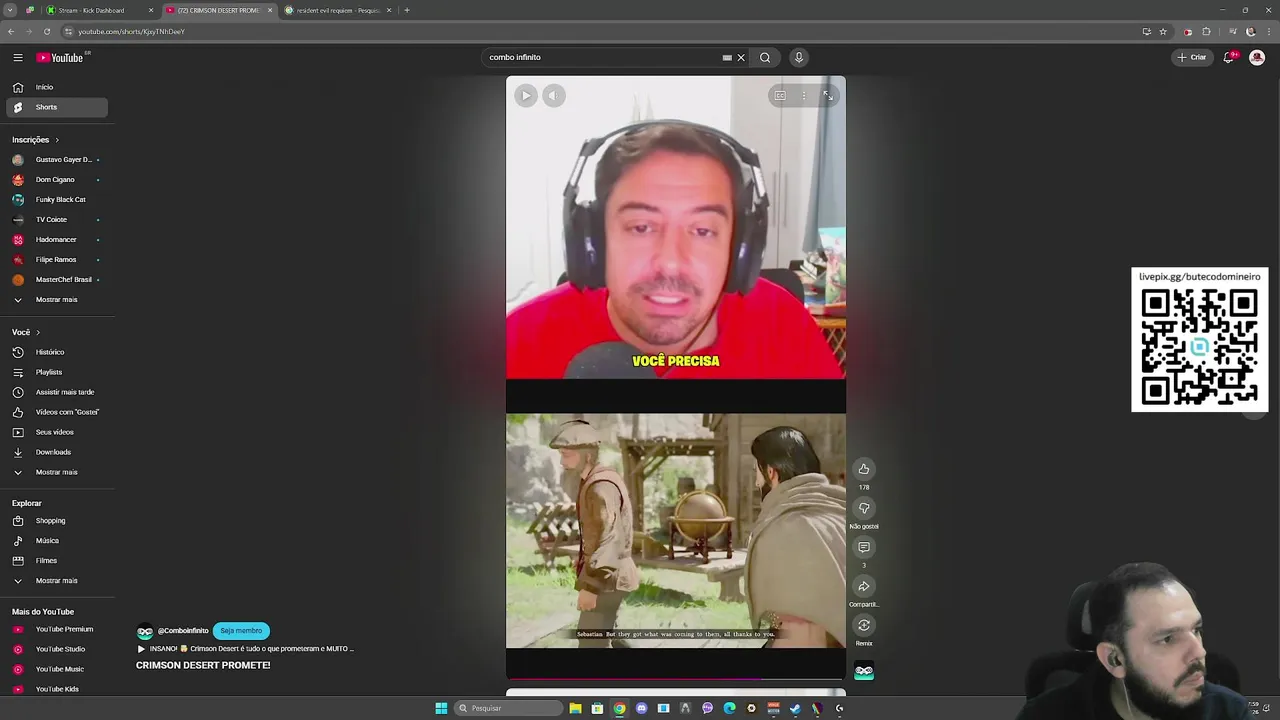Go to Início in sidebar
The width and height of the screenshot is (1280, 720).
click(58, 87)
